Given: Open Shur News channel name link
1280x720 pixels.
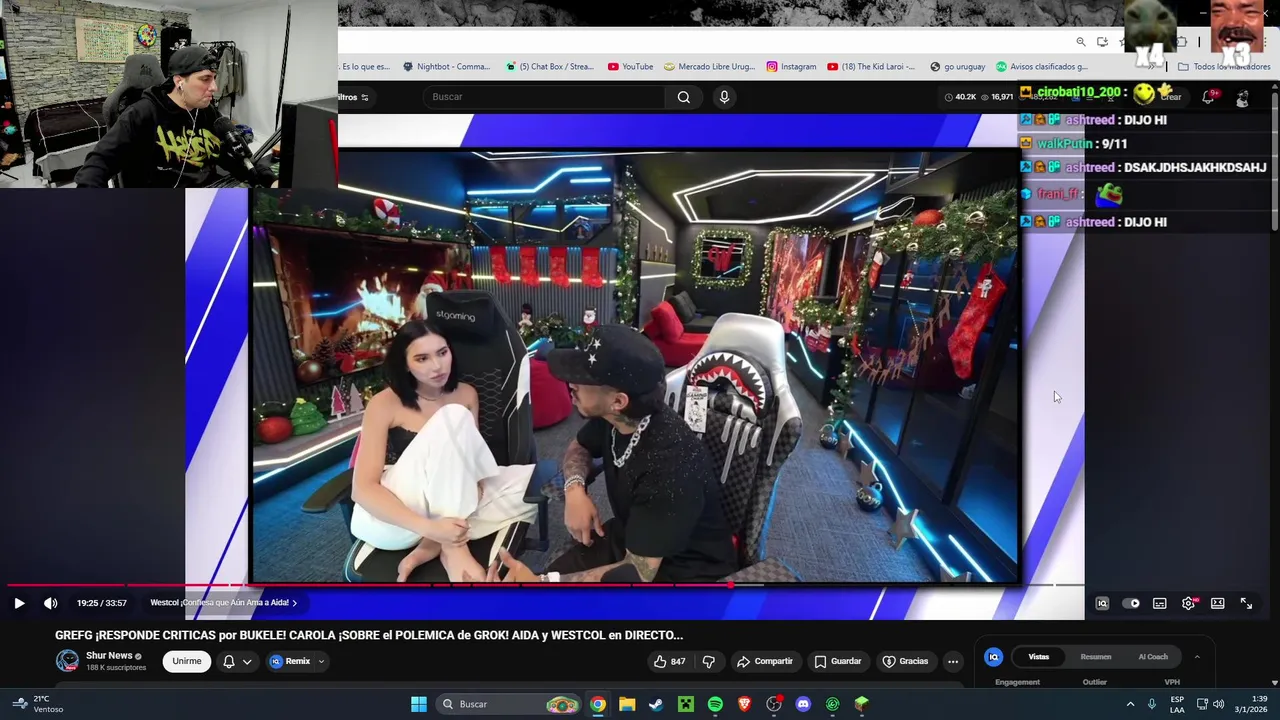Looking at the screenshot, I should coord(109,656).
